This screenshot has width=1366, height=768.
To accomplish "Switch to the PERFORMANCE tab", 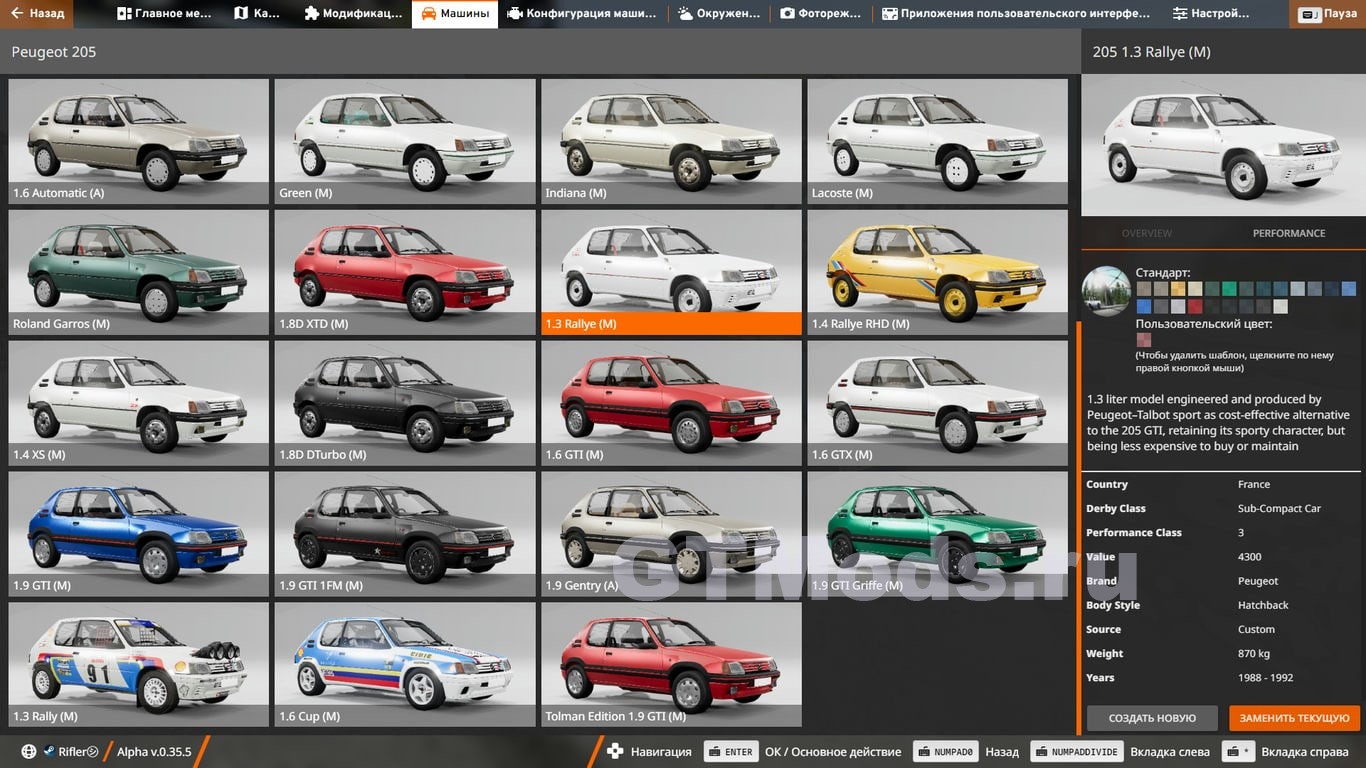I will [x=1289, y=233].
